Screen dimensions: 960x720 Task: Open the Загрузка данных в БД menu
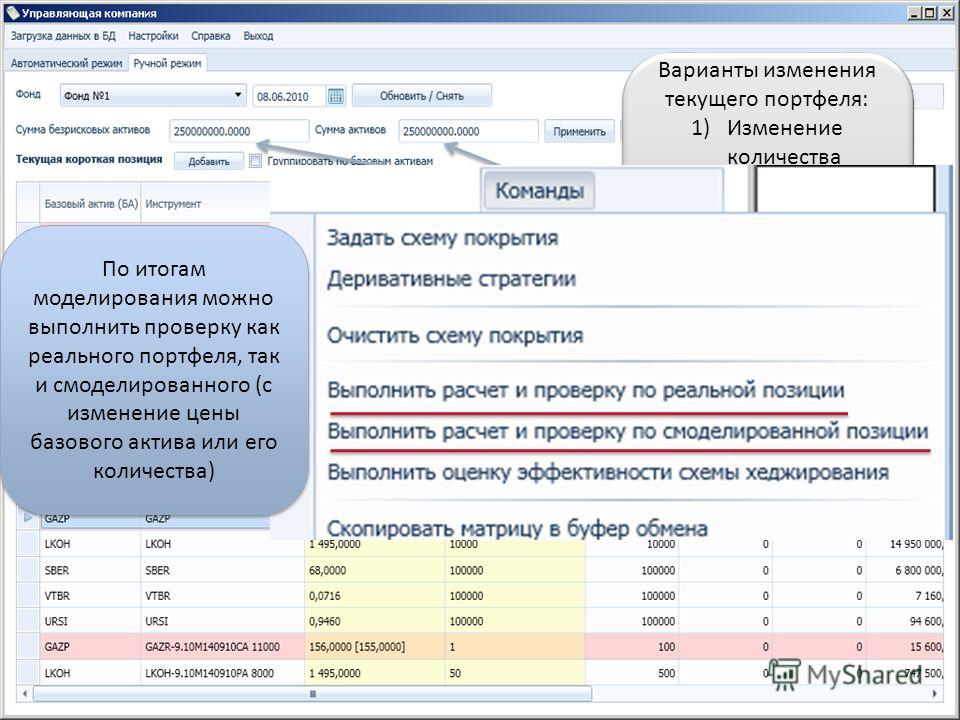63,36
